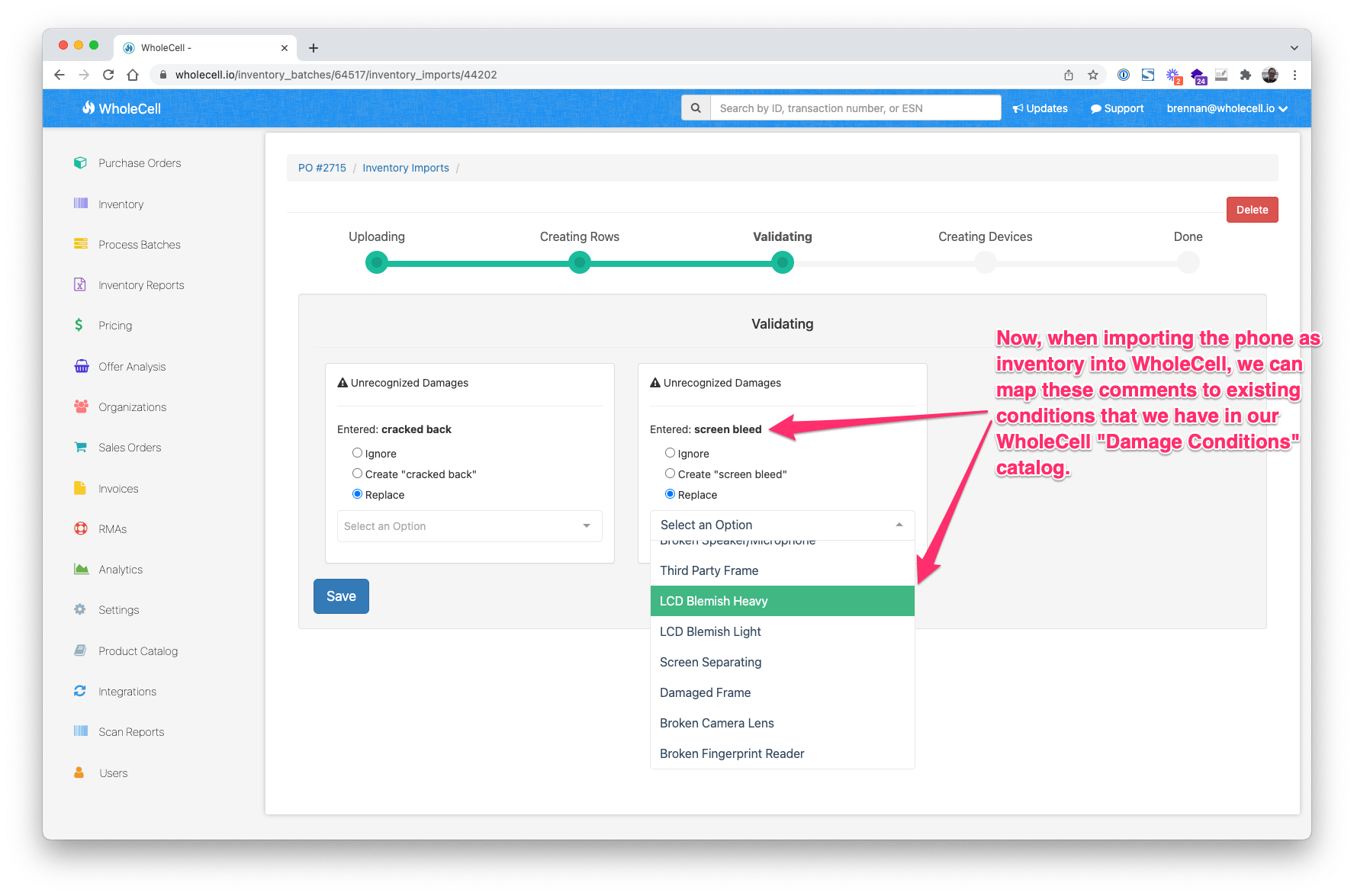Image resolution: width=1354 pixels, height=896 pixels.
Task: Click the Analytics chart icon
Action: (x=81, y=569)
